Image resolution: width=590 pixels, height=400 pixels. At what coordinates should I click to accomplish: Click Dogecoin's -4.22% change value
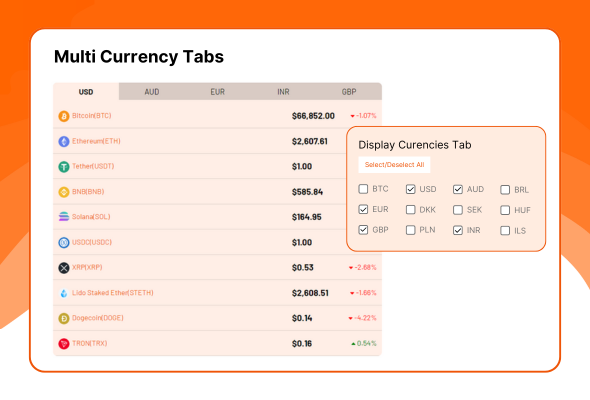[x=365, y=318]
